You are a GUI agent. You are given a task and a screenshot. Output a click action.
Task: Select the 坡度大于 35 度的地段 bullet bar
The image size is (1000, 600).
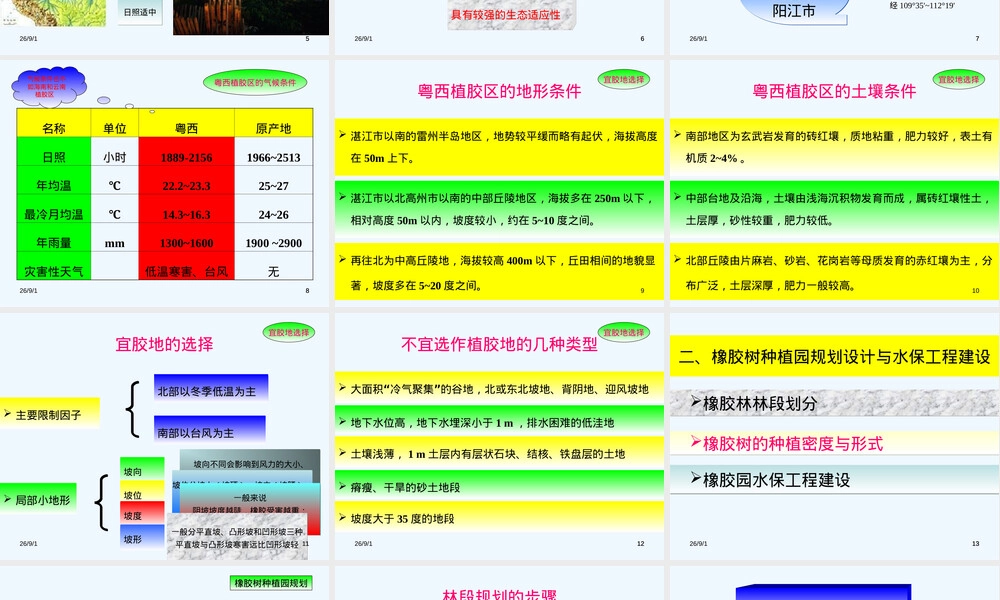pyautogui.click(x=499, y=518)
